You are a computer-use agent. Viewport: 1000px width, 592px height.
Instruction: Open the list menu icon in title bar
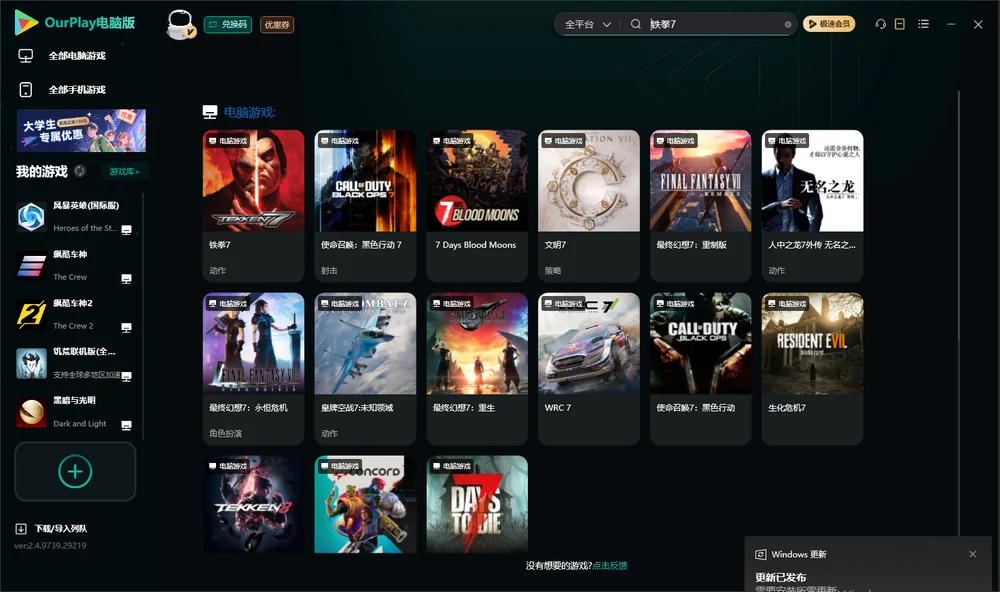[x=923, y=24]
